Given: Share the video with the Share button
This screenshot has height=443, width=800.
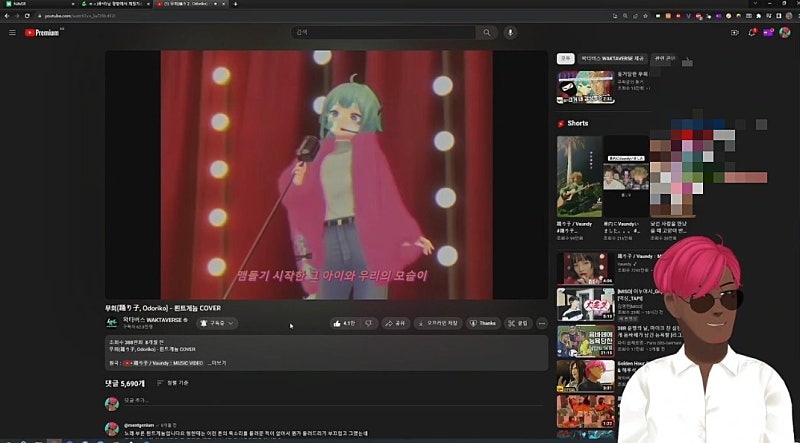Looking at the screenshot, I should coord(397,323).
